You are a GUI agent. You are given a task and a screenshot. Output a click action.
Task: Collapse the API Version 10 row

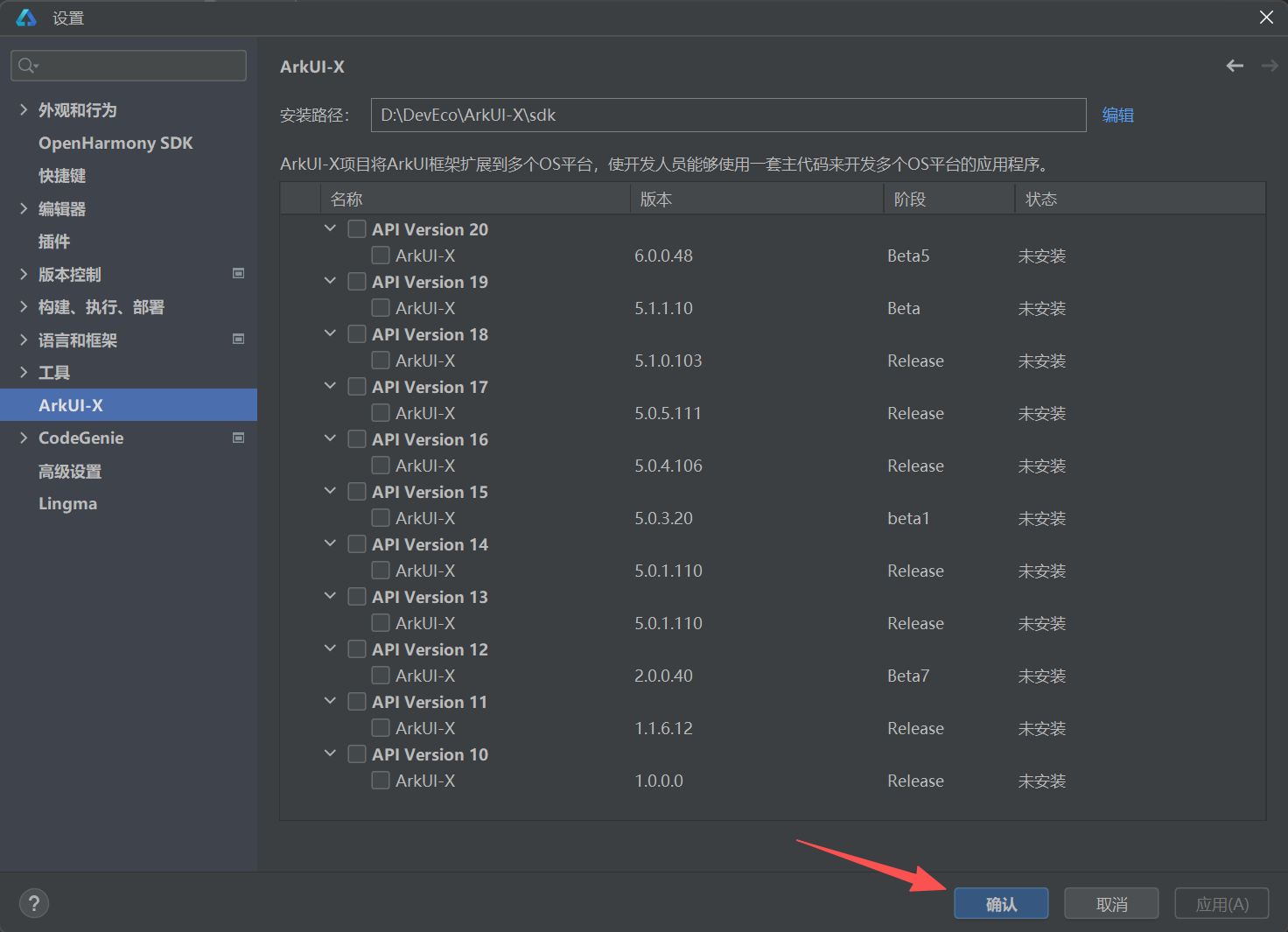pos(330,753)
